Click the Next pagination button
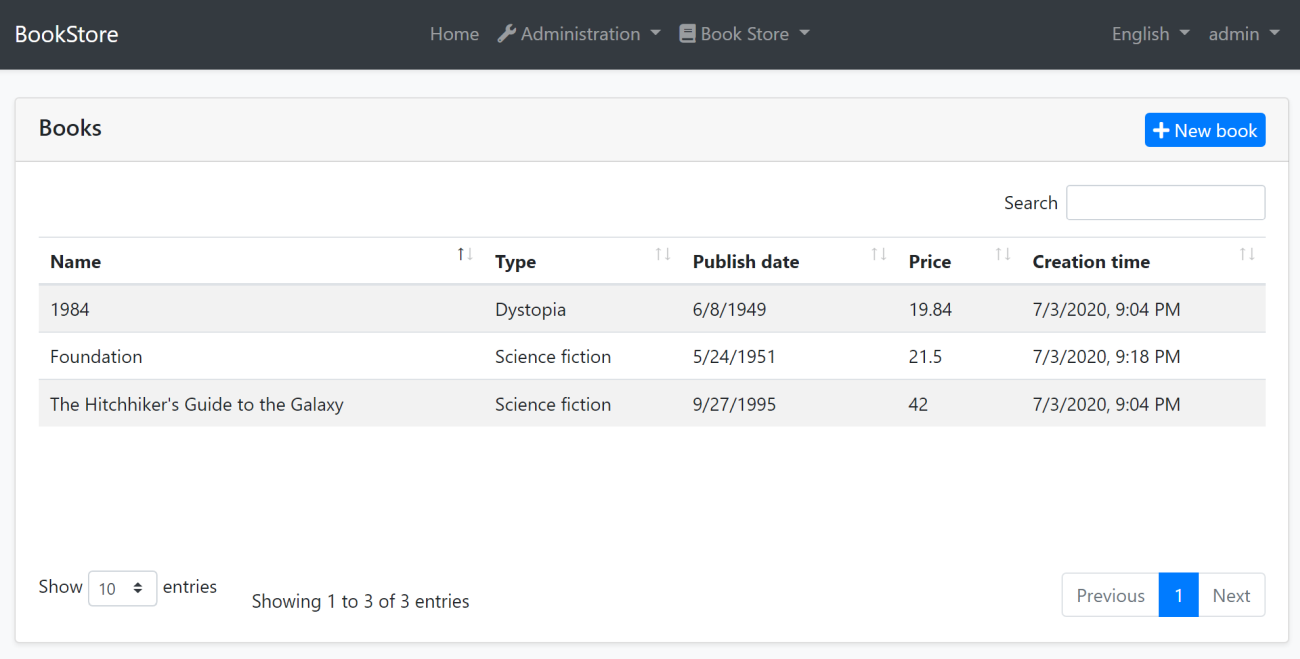Image resolution: width=1300 pixels, height=659 pixels. (1231, 595)
